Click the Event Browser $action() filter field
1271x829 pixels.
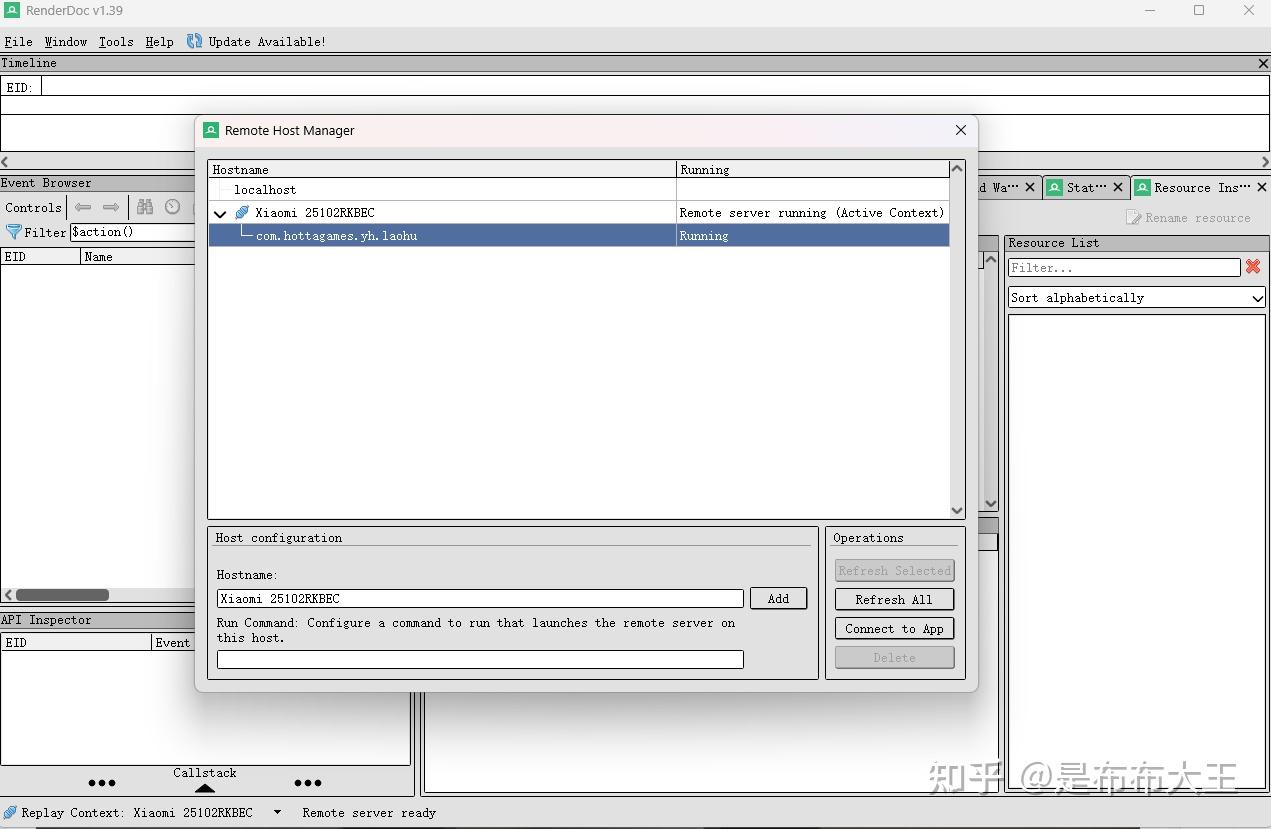(x=132, y=232)
